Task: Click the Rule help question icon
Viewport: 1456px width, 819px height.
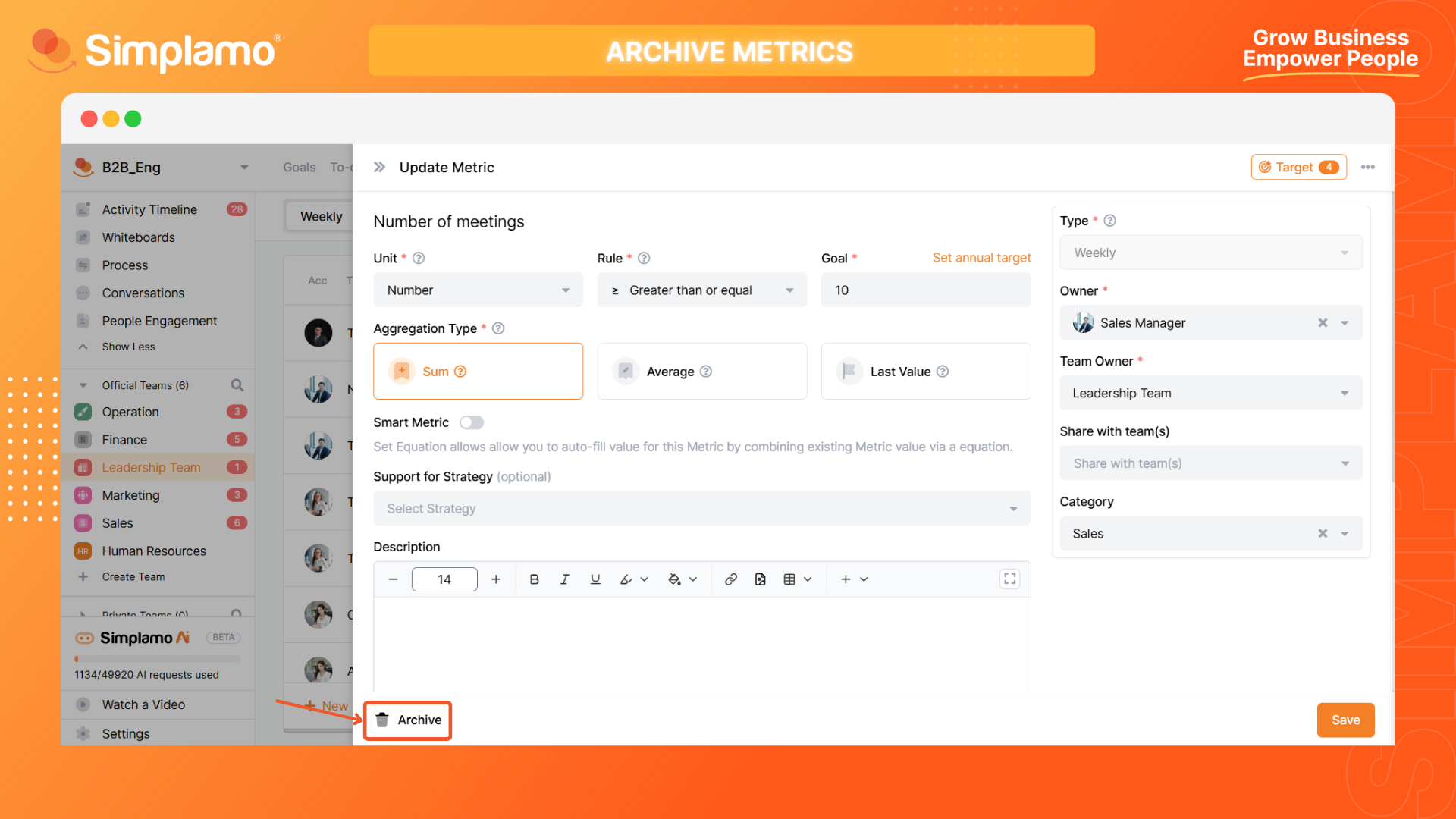Action: coord(644,258)
